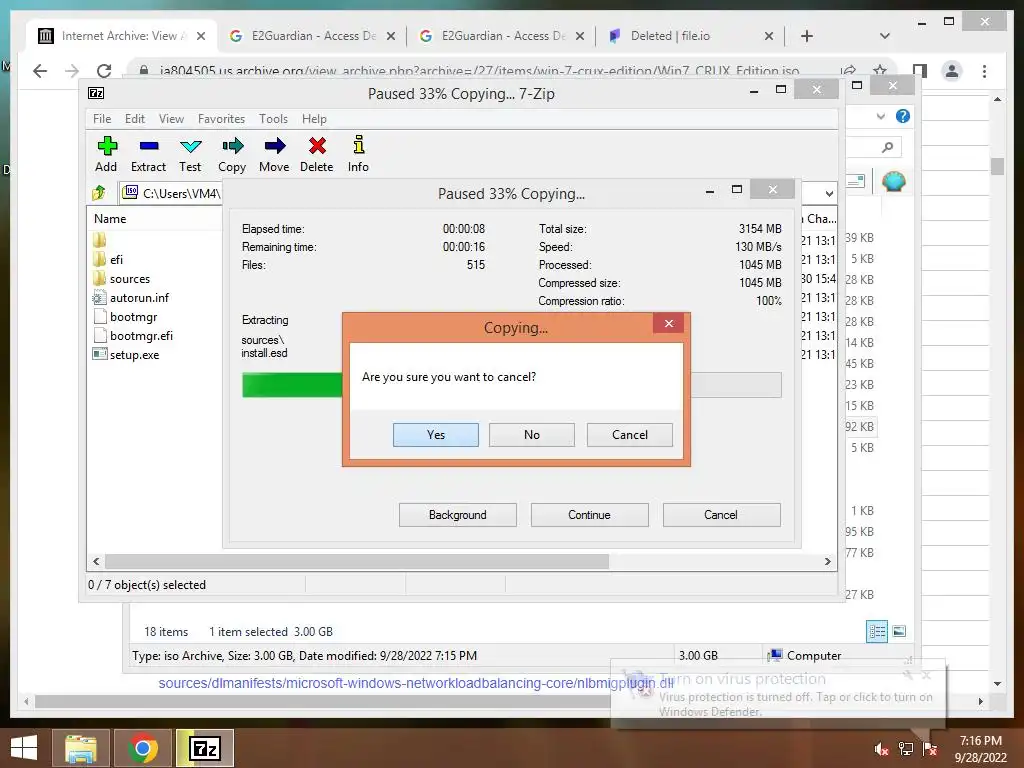Go back in Chrome
The width and height of the screenshot is (1024, 768).
[x=40, y=71]
